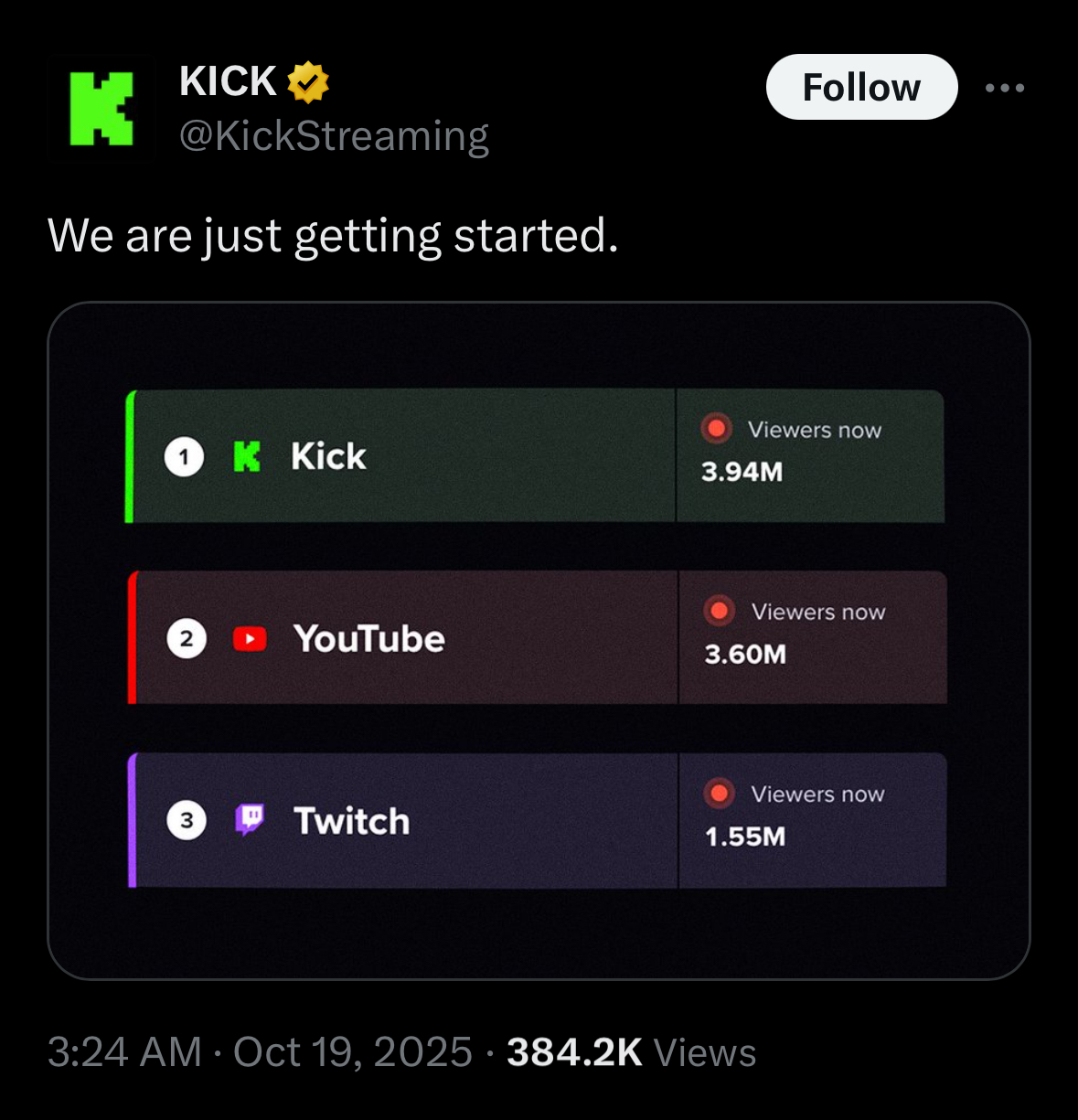Click the 384.2K Views count

pos(631,1052)
